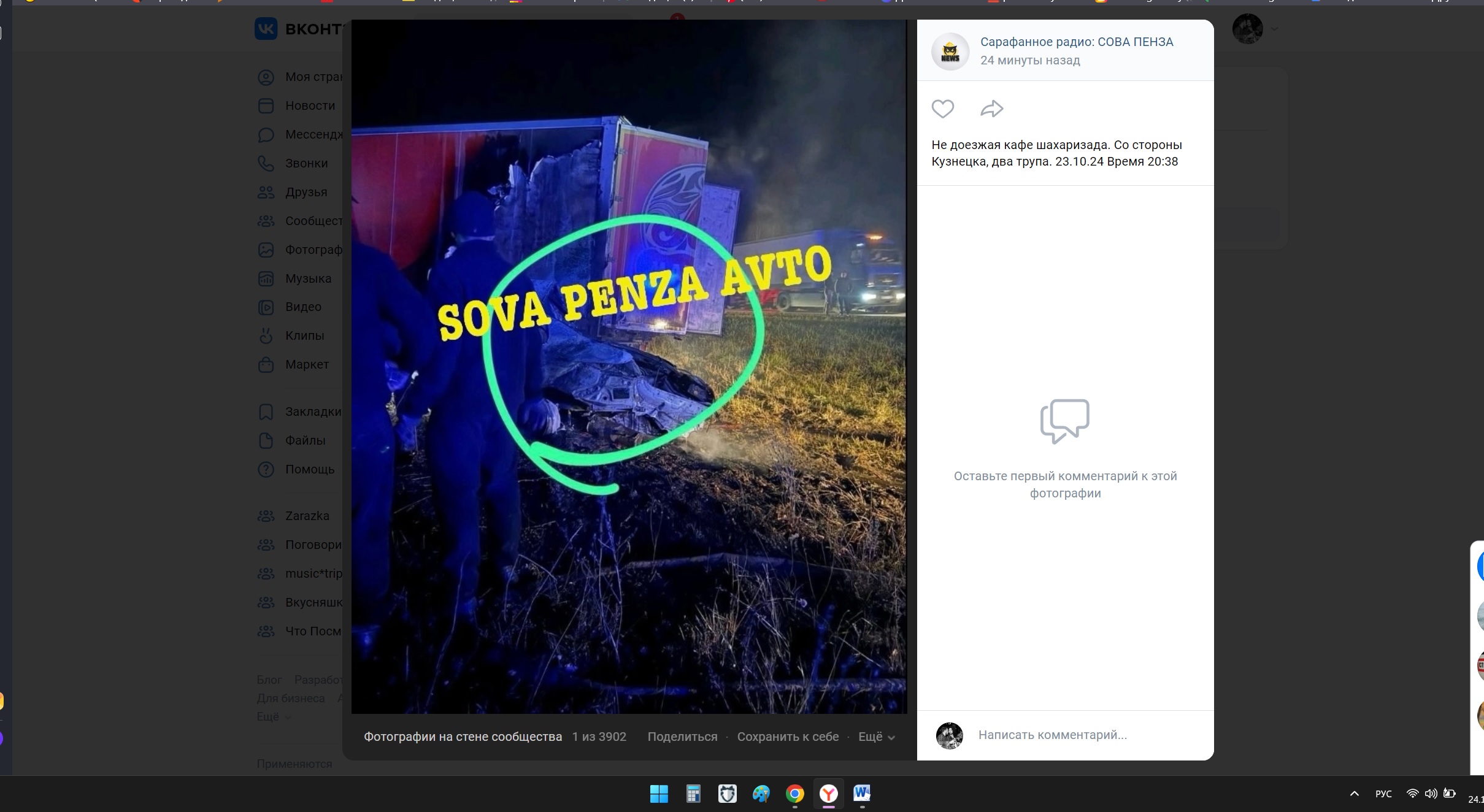This screenshot has height=812, width=1484.
Task: Open the Музыка section icon
Action: pyautogui.click(x=266, y=278)
